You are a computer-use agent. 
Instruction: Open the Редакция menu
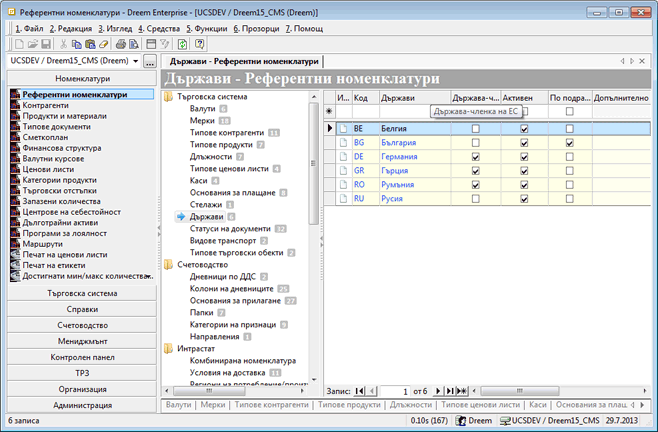(70, 29)
